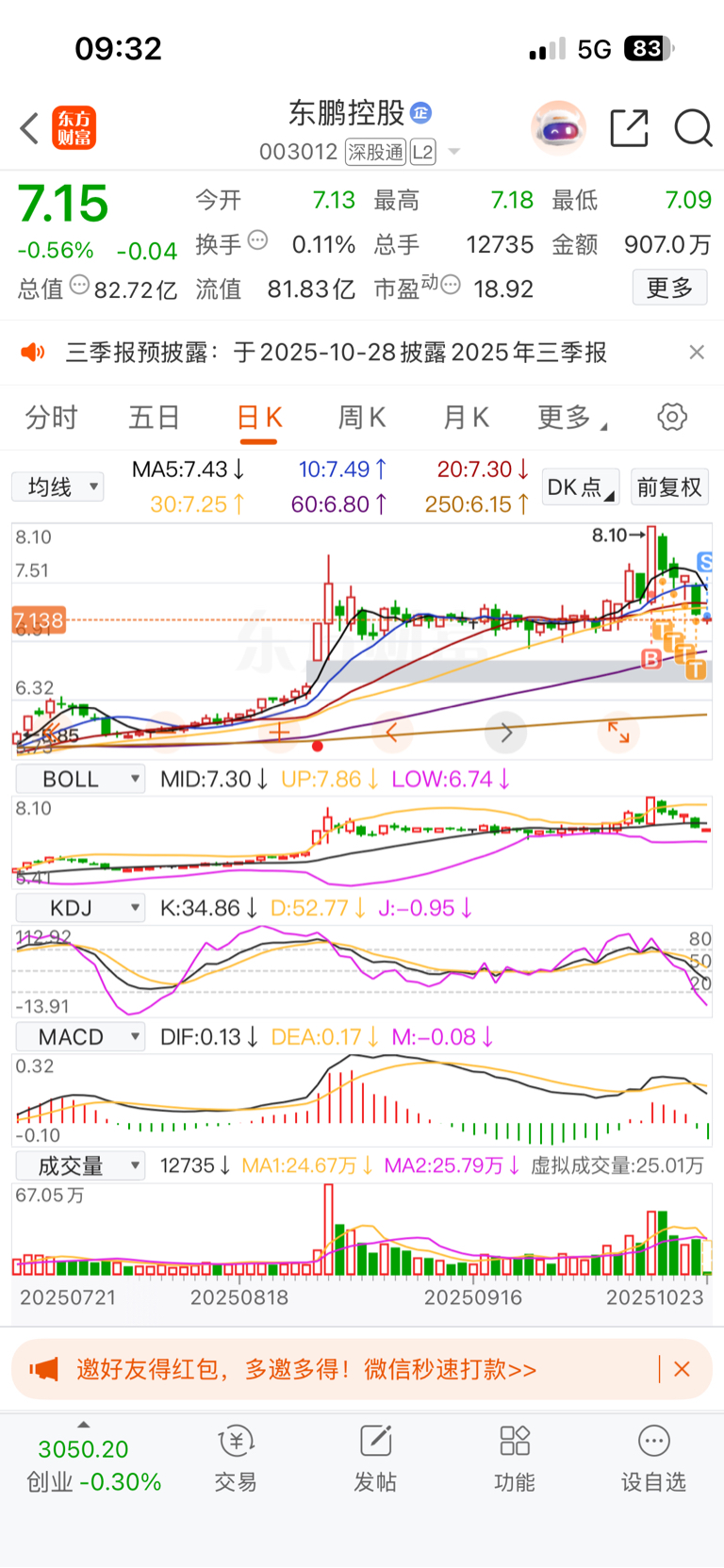The height and width of the screenshot is (1568, 724).
Task: Dismiss the 三季报 announcement bar
Action: coord(697,353)
